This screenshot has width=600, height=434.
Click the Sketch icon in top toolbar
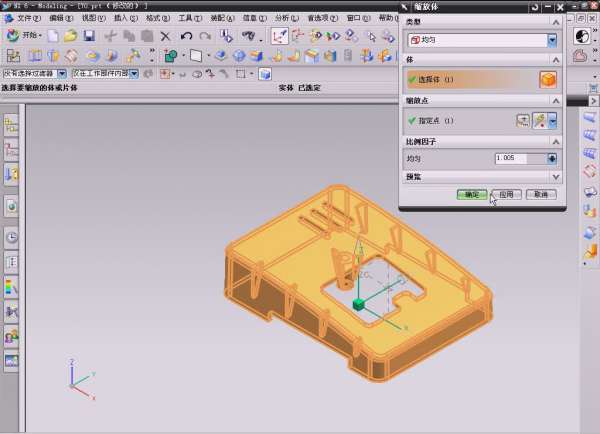pos(279,36)
